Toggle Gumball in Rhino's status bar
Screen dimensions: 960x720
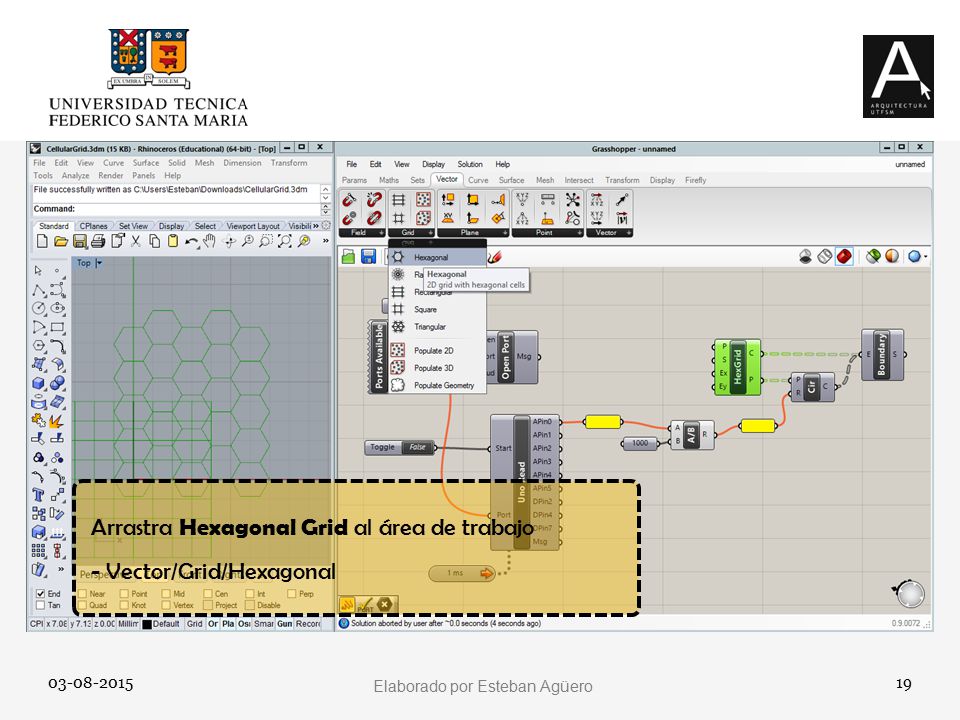tap(285, 624)
